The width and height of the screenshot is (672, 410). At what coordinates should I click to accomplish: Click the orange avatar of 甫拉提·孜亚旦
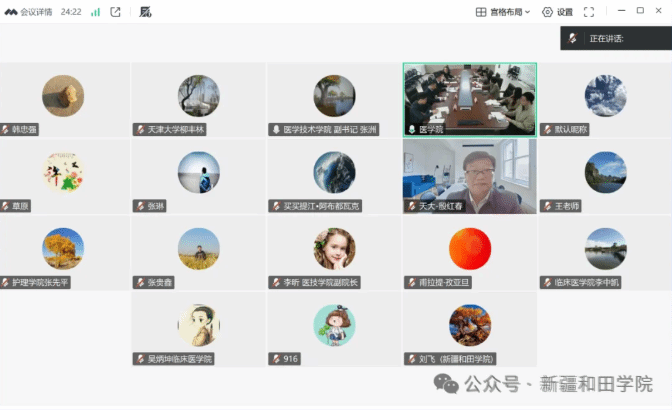click(469, 248)
